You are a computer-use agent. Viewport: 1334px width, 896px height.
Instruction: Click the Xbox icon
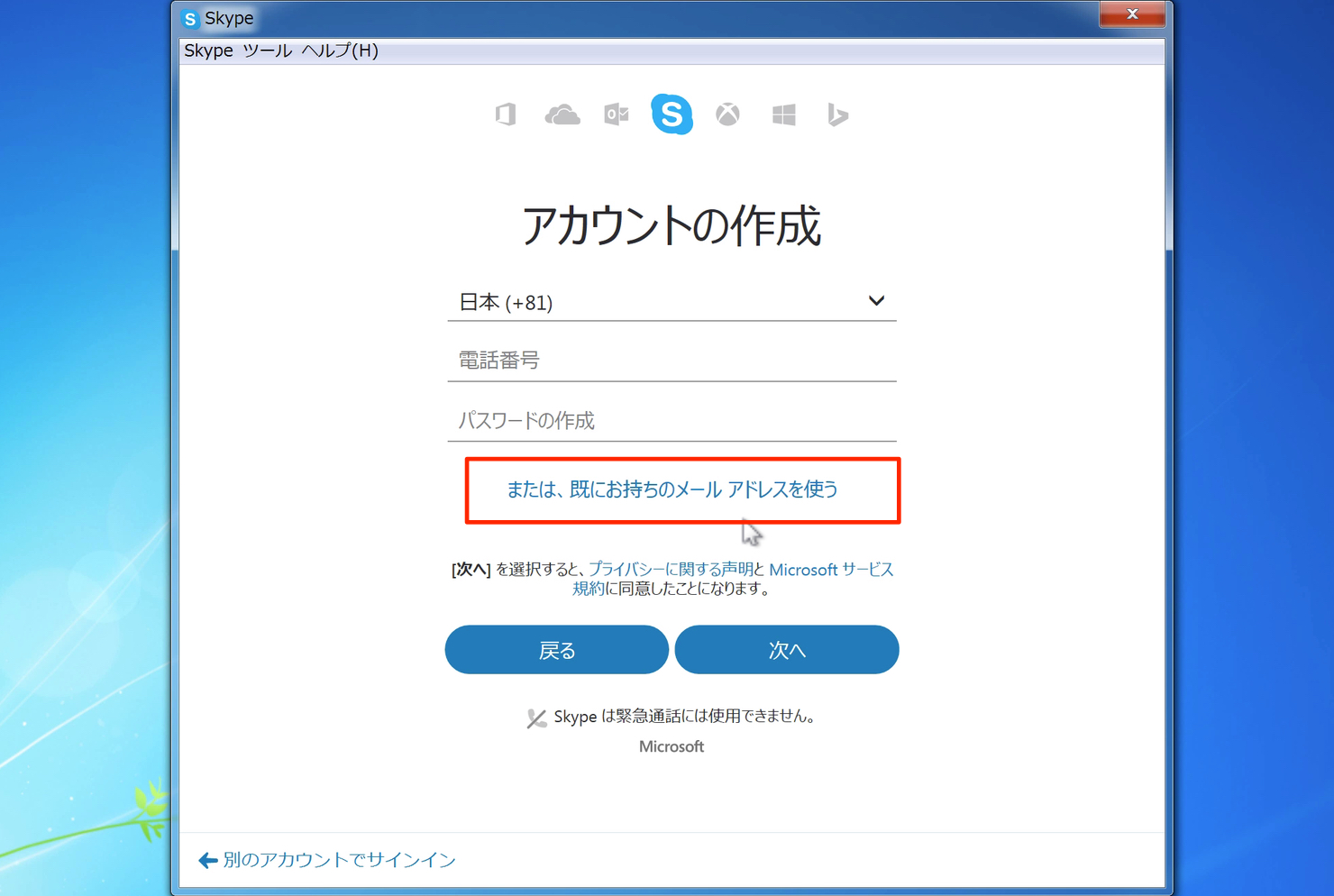(727, 114)
